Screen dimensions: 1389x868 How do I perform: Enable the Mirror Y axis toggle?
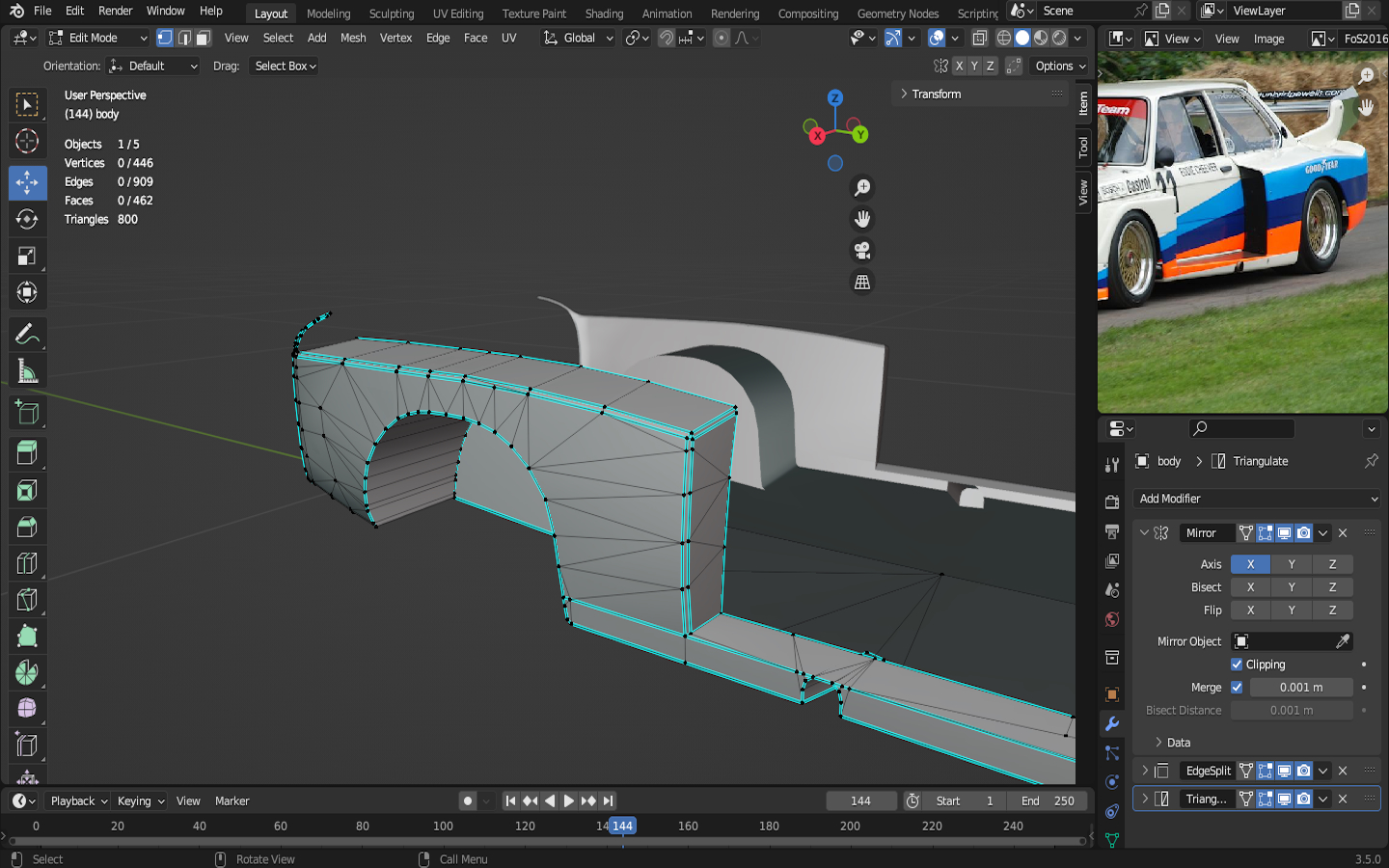1292,564
